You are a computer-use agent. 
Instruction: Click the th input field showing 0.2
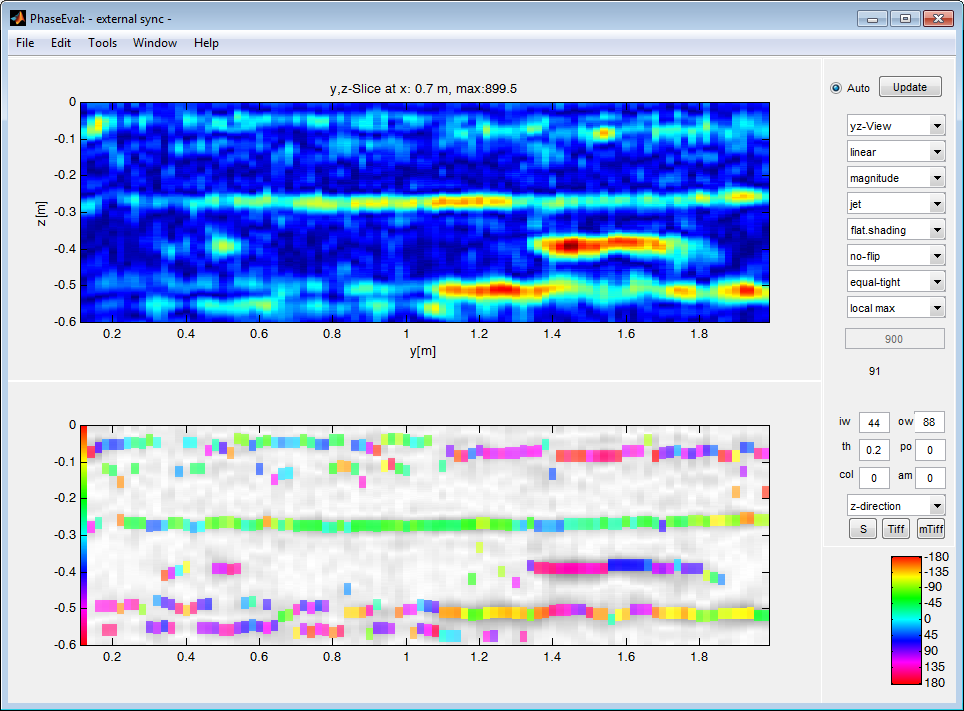pos(874,450)
